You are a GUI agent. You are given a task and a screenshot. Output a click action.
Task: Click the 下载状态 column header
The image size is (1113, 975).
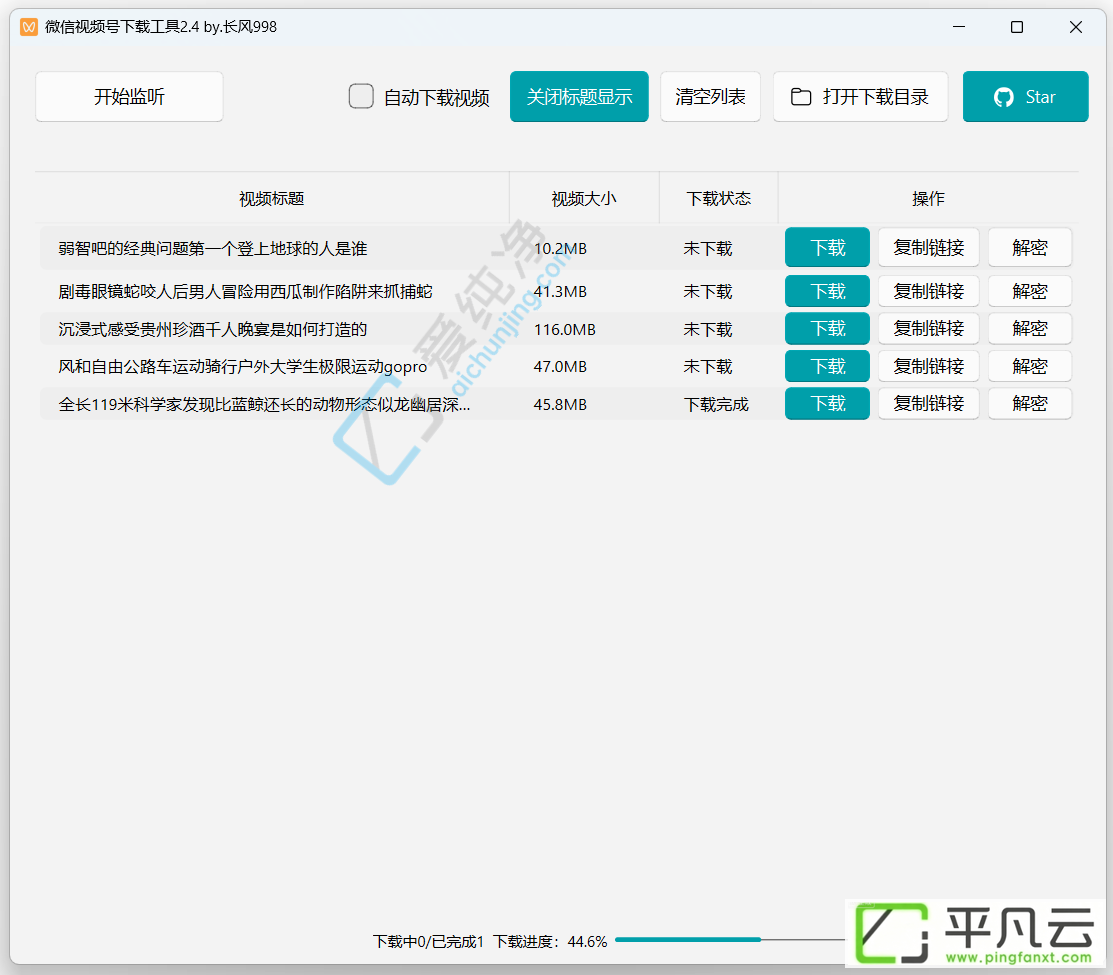coord(718,199)
